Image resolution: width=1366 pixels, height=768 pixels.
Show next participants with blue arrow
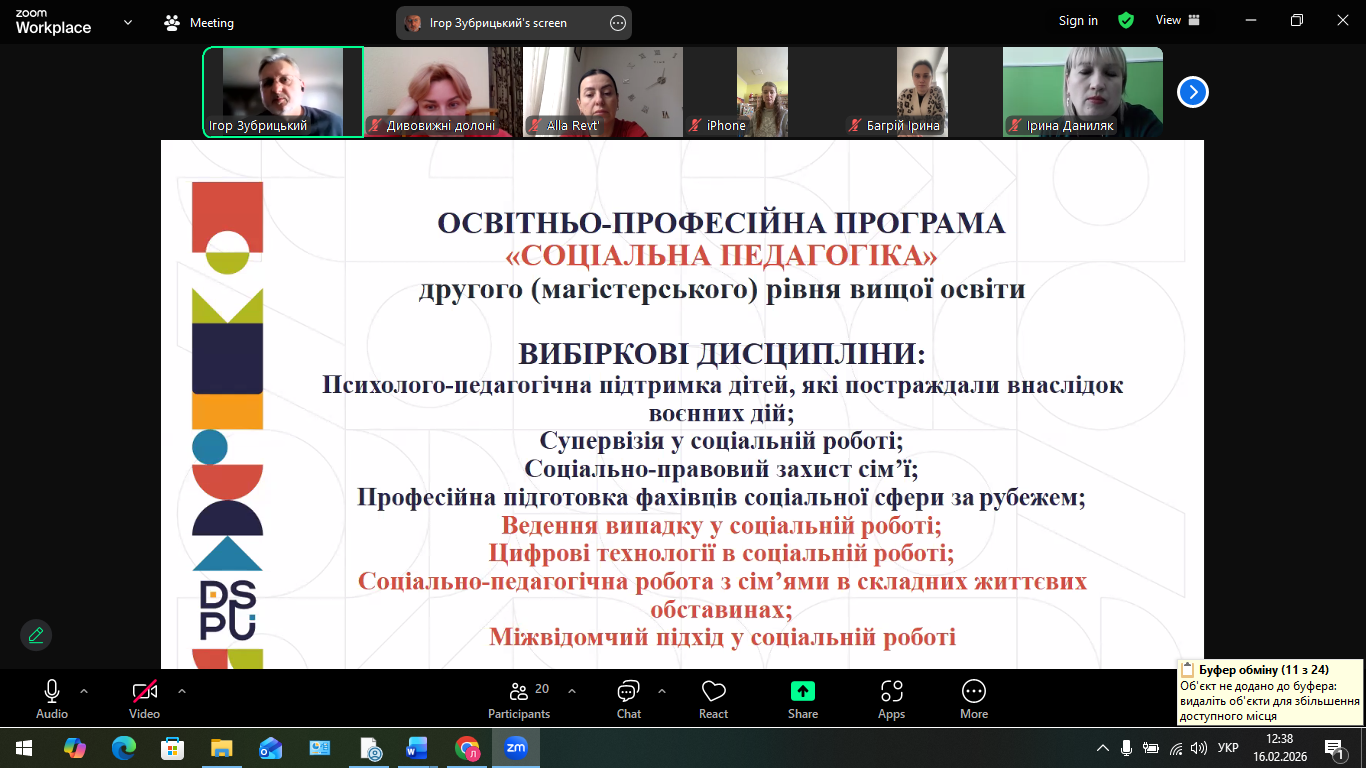tap(1192, 92)
